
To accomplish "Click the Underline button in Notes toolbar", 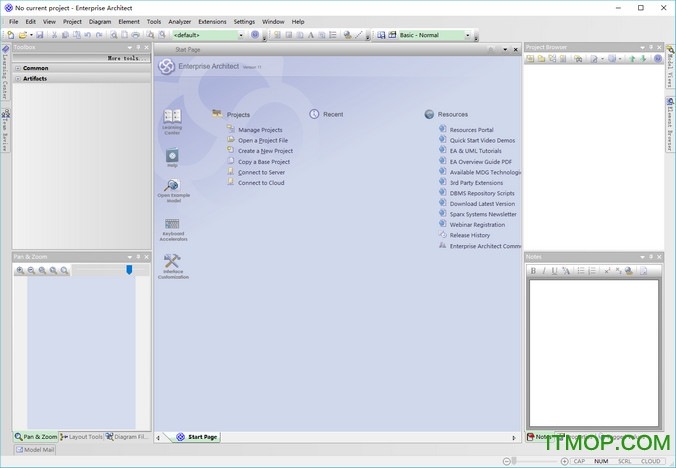I will pos(554,271).
